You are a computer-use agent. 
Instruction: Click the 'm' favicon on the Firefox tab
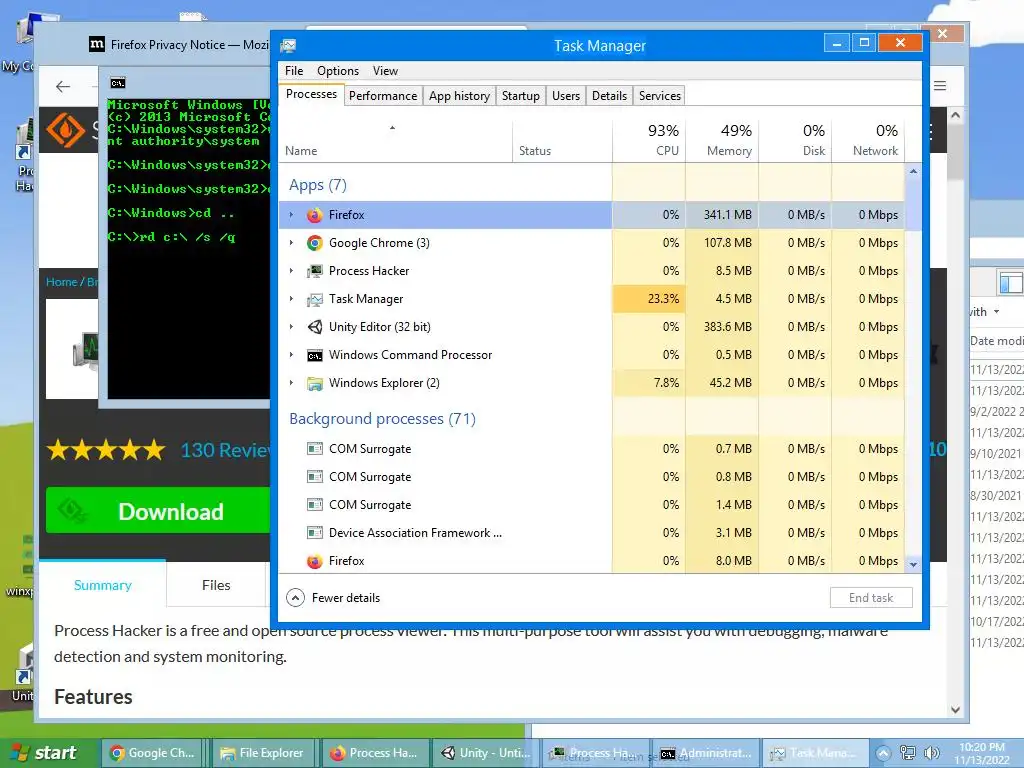97,44
